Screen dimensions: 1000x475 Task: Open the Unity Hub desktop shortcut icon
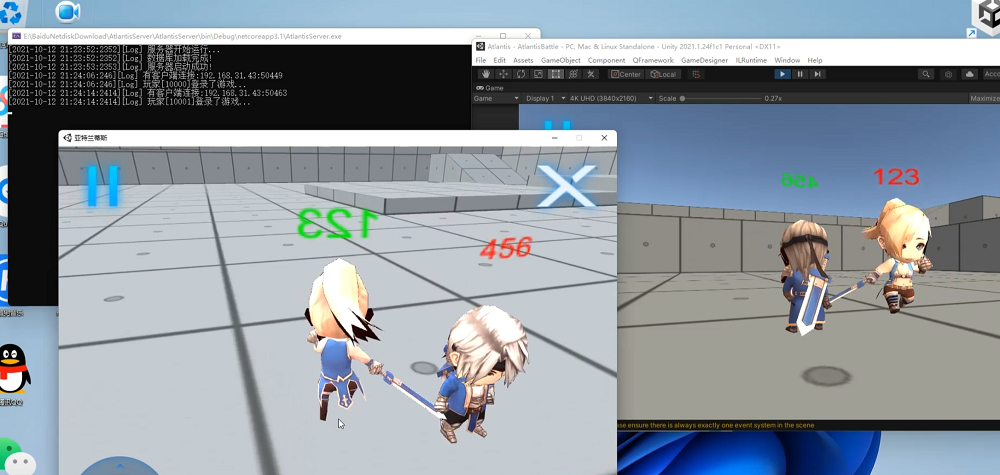[985, 17]
